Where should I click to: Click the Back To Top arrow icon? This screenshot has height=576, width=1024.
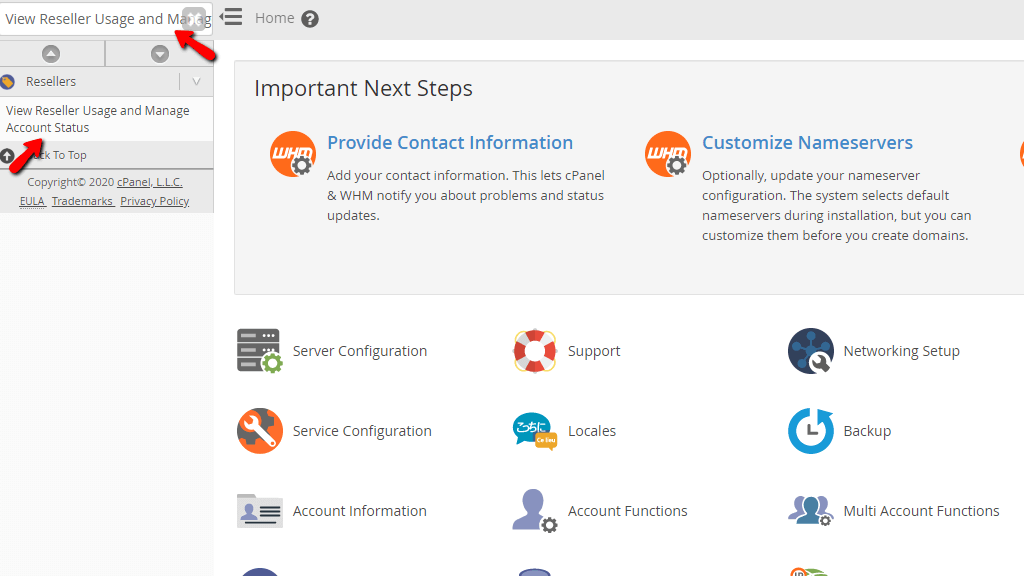pyautogui.click(x=7, y=156)
